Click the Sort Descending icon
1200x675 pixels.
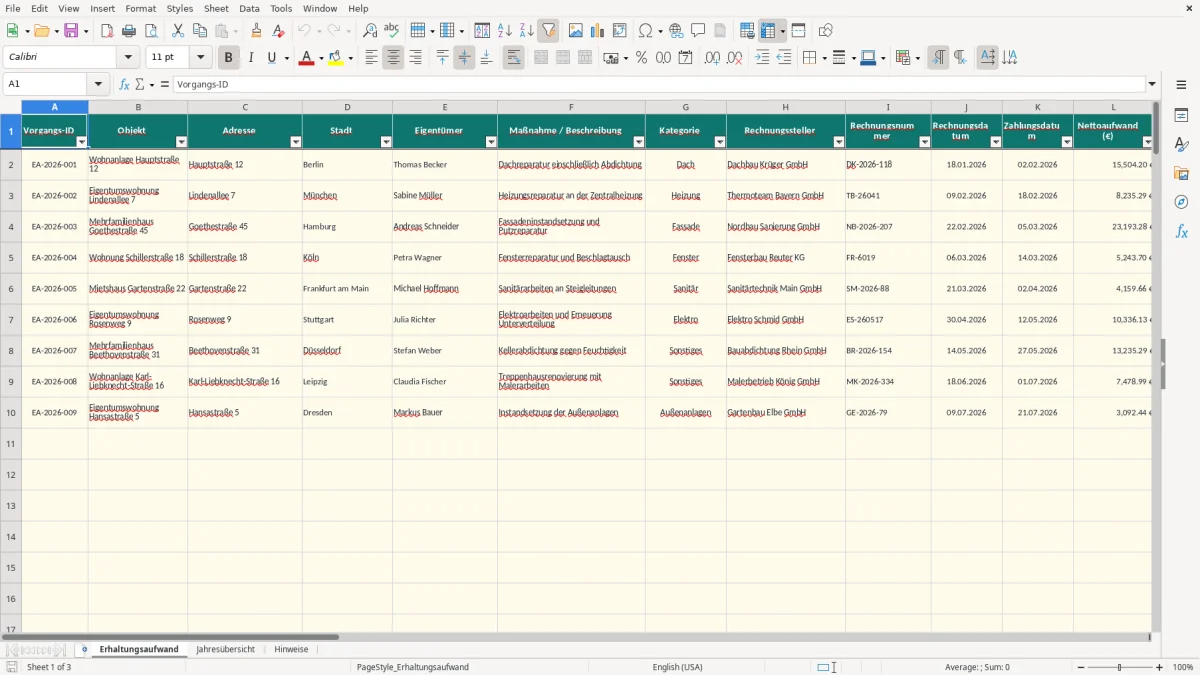526,31
